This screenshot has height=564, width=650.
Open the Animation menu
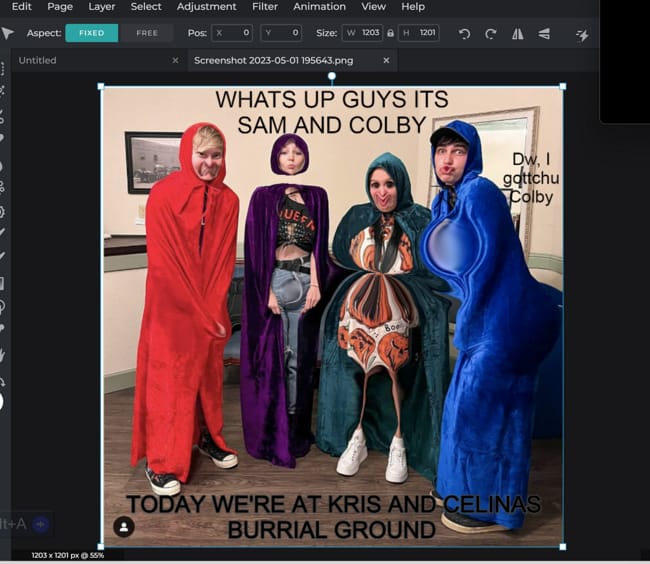coord(319,7)
